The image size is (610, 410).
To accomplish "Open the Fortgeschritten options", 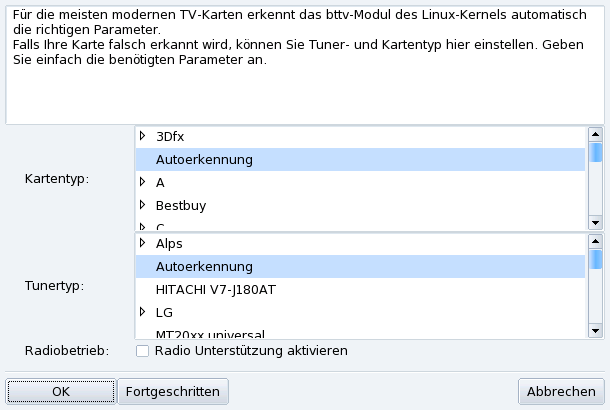I will tap(172, 391).
